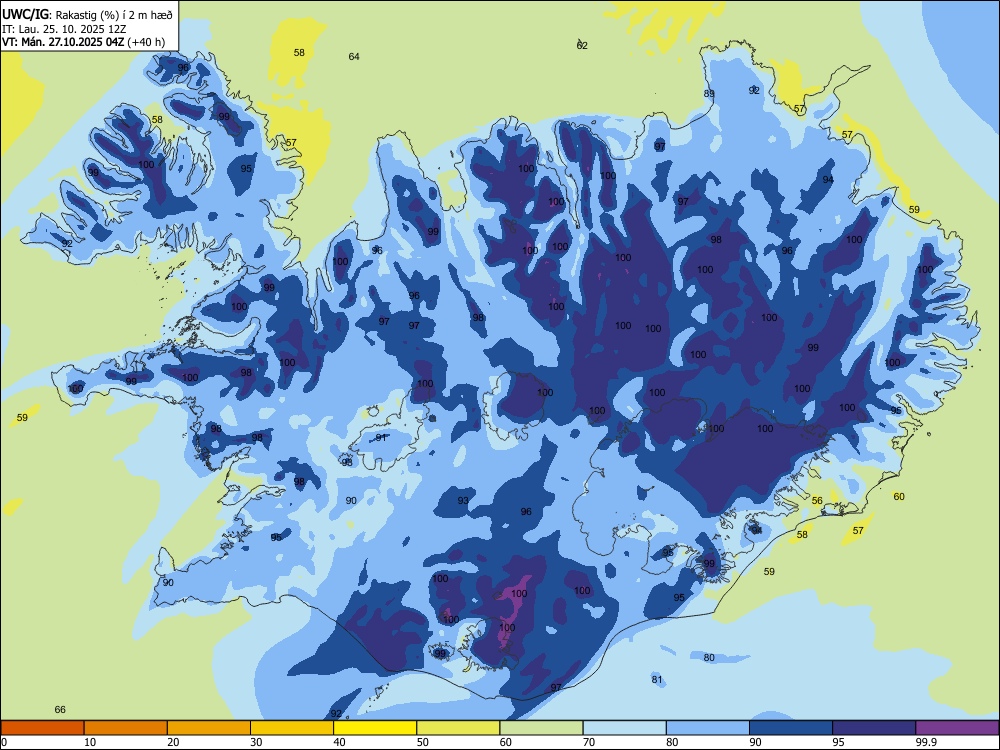The image size is (1000, 750).
Task: Click the dark orange 0–10 legend swatch
Action: [x=42, y=728]
